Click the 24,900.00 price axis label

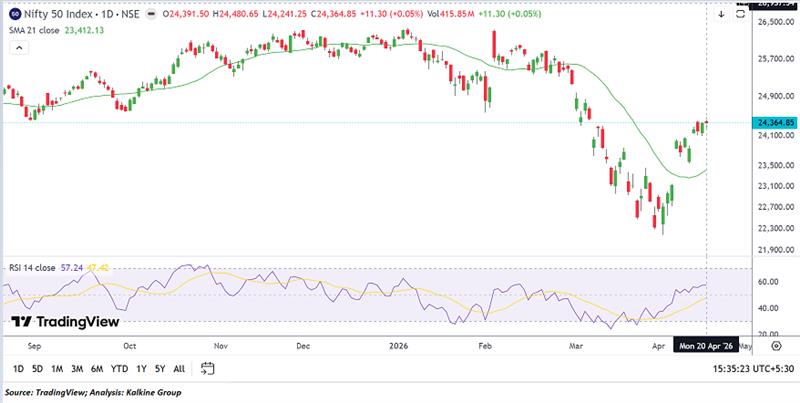coord(775,96)
